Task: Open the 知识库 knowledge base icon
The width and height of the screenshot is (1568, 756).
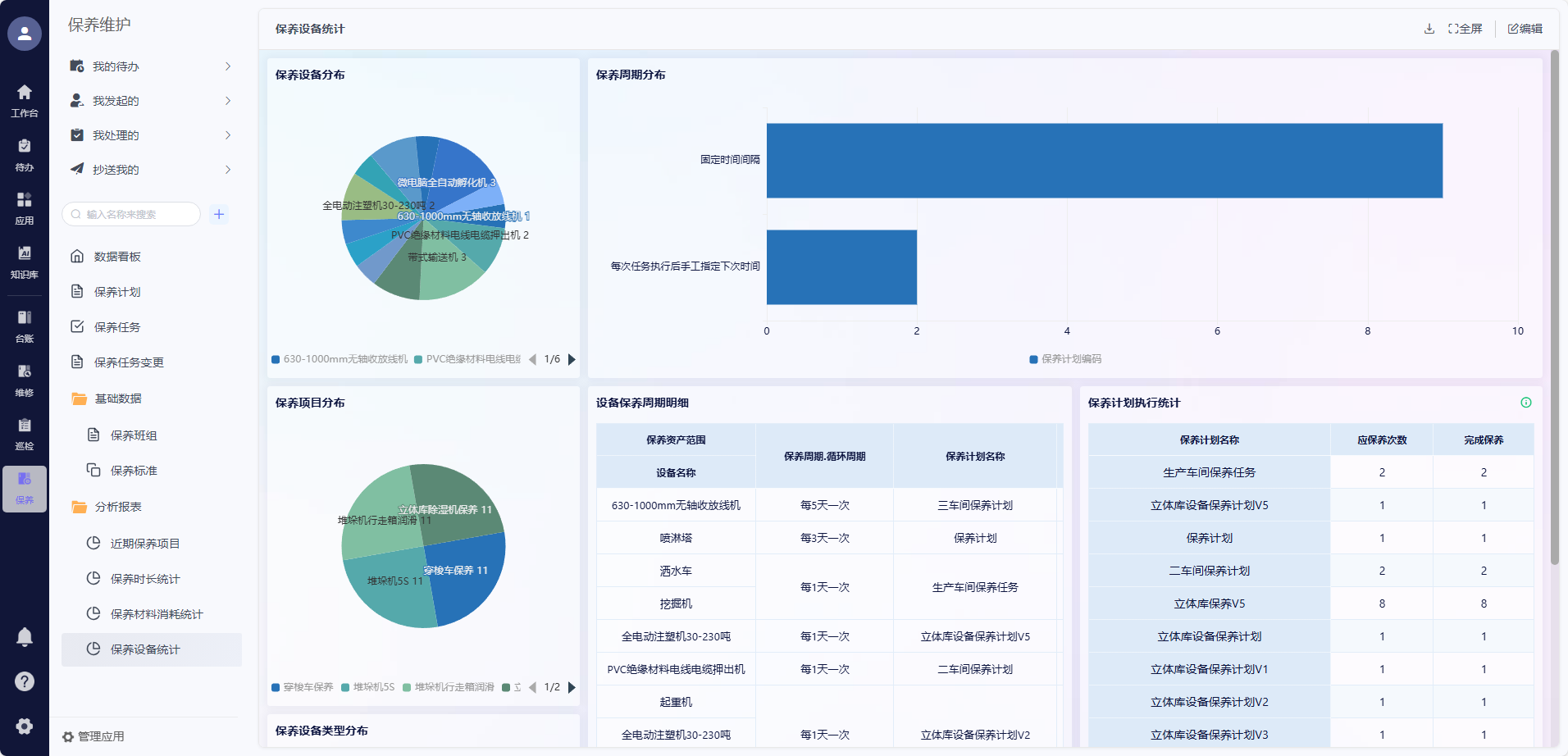Action: click(x=25, y=260)
